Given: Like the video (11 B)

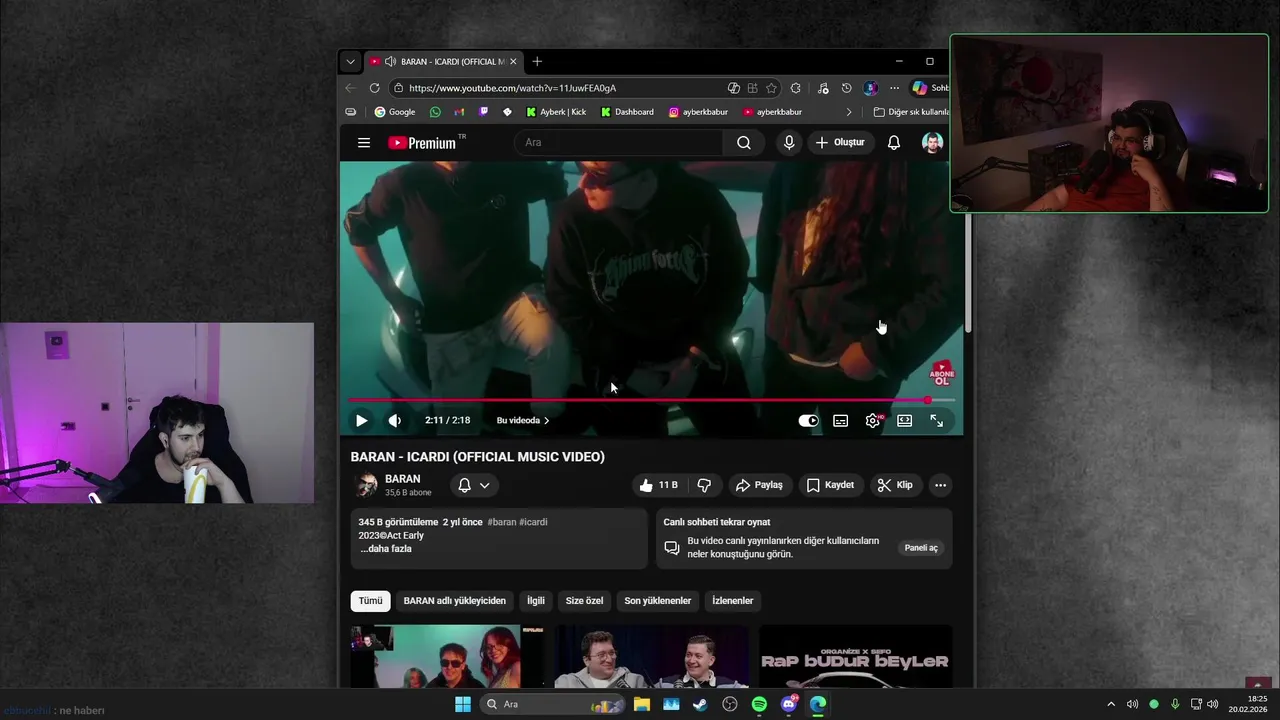Looking at the screenshot, I should click(x=658, y=485).
